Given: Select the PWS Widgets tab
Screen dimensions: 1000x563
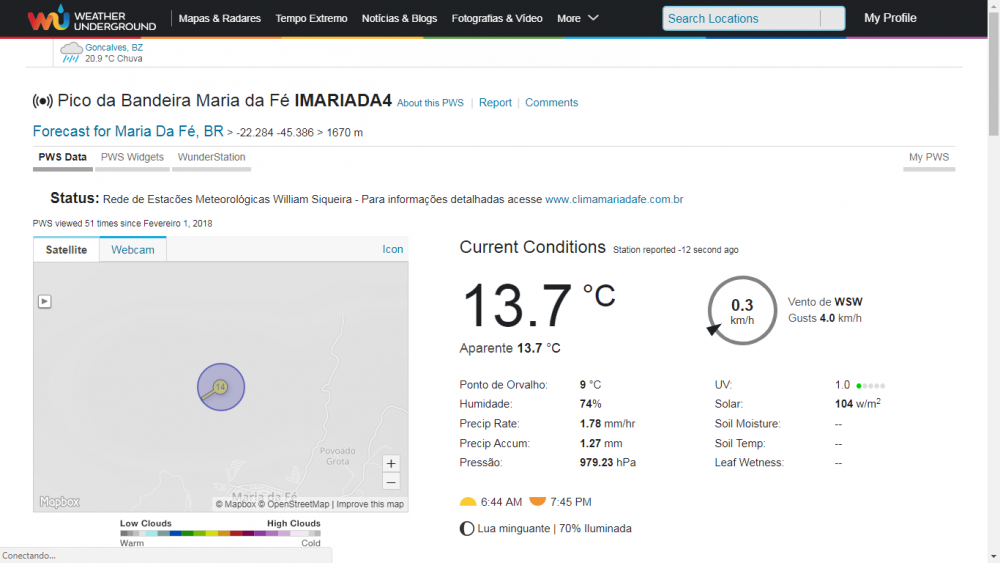Looking at the screenshot, I should 132,157.
